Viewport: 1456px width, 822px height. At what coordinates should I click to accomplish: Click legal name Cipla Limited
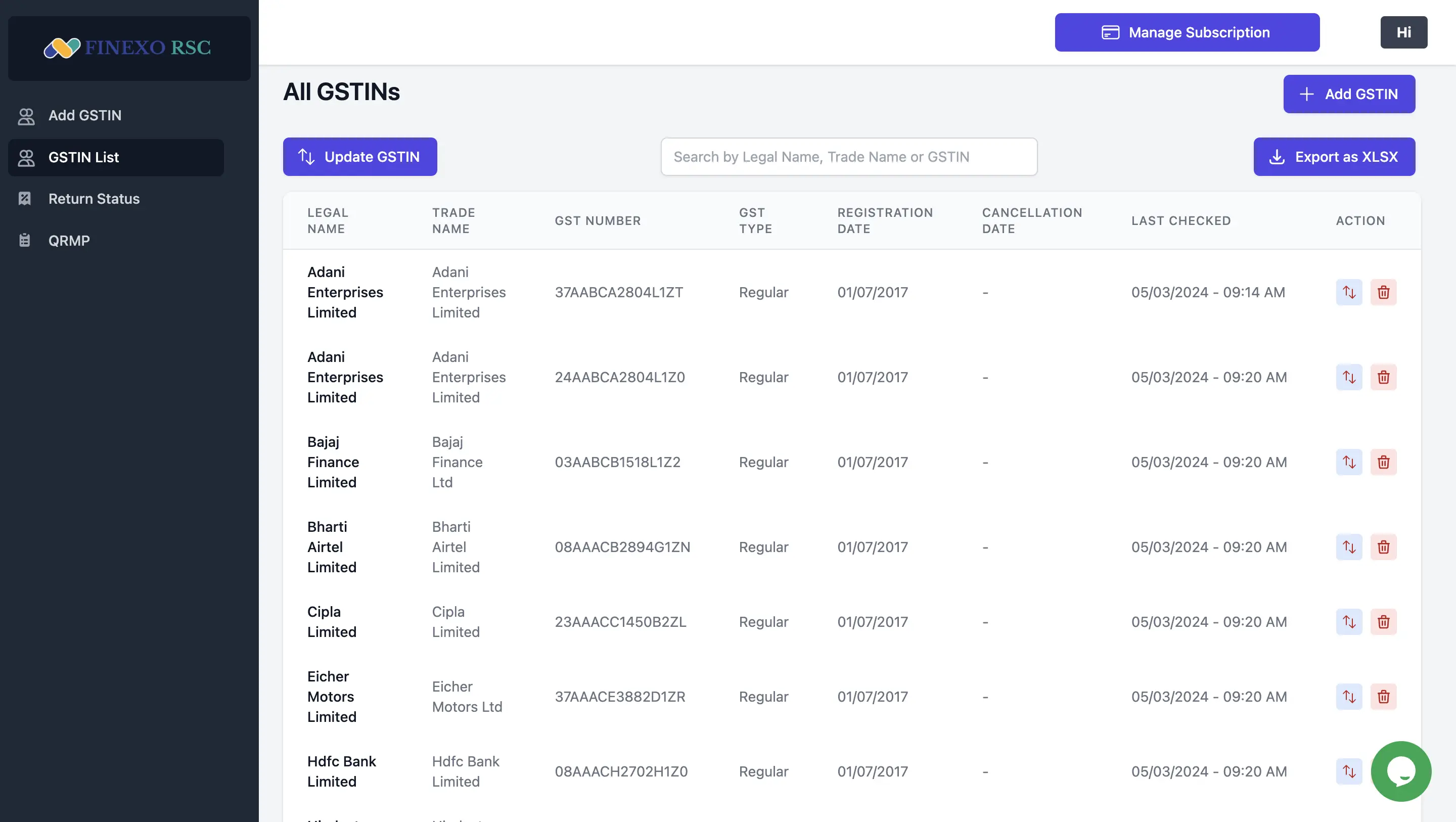[x=332, y=622]
